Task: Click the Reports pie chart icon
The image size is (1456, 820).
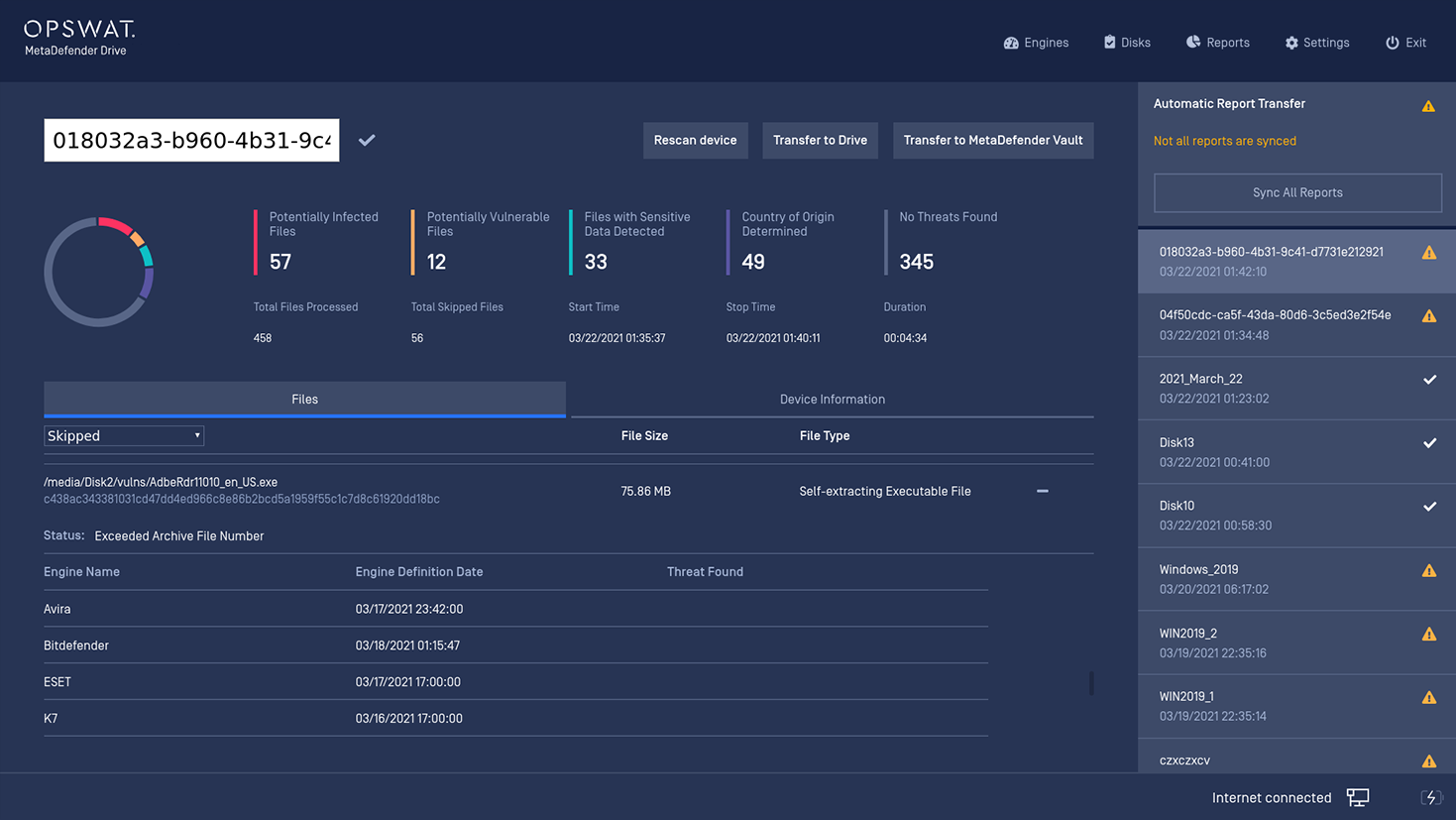Action: point(1193,42)
